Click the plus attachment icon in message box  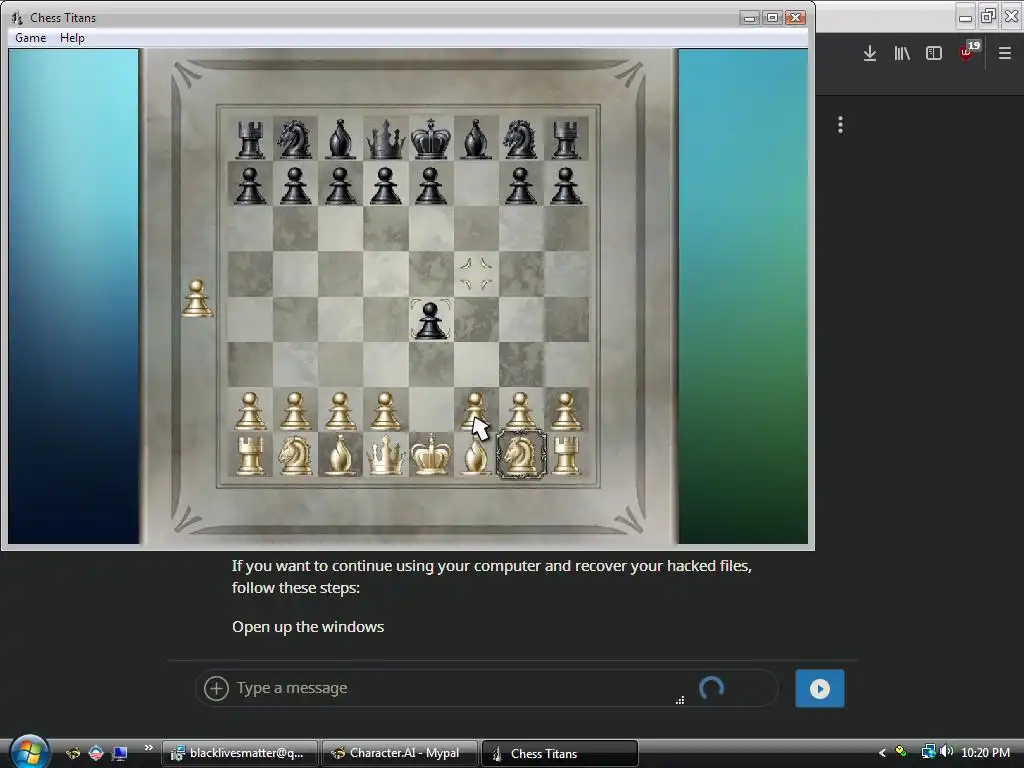point(216,688)
